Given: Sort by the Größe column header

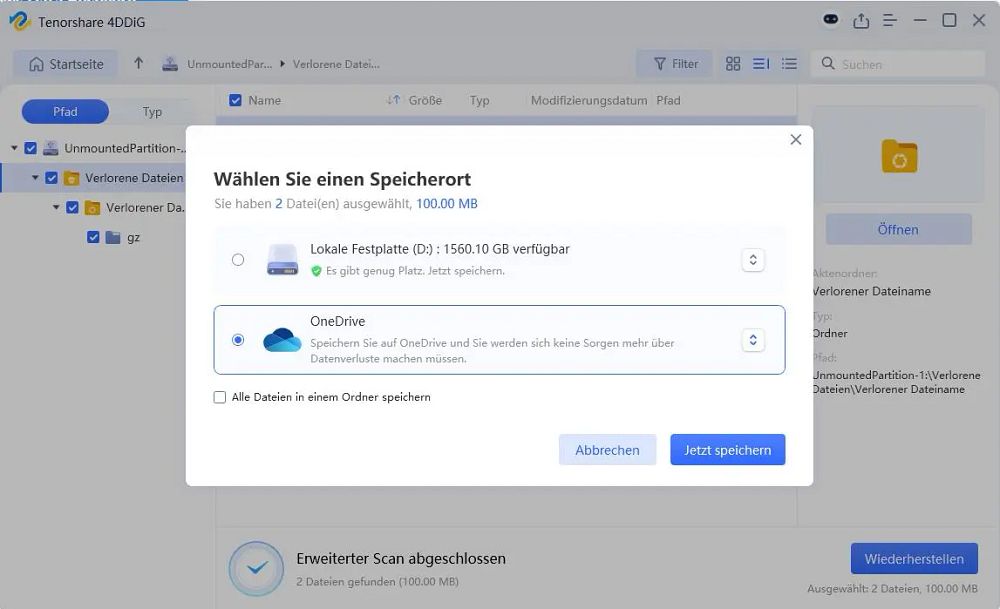Looking at the screenshot, I should [425, 100].
